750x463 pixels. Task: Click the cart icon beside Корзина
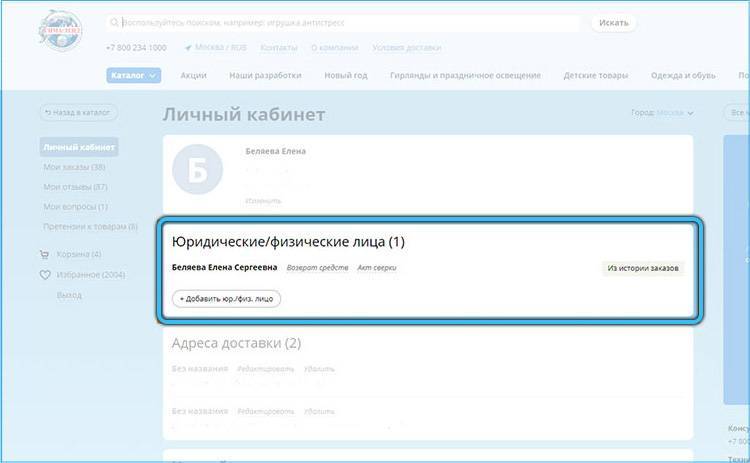click(44, 254)
